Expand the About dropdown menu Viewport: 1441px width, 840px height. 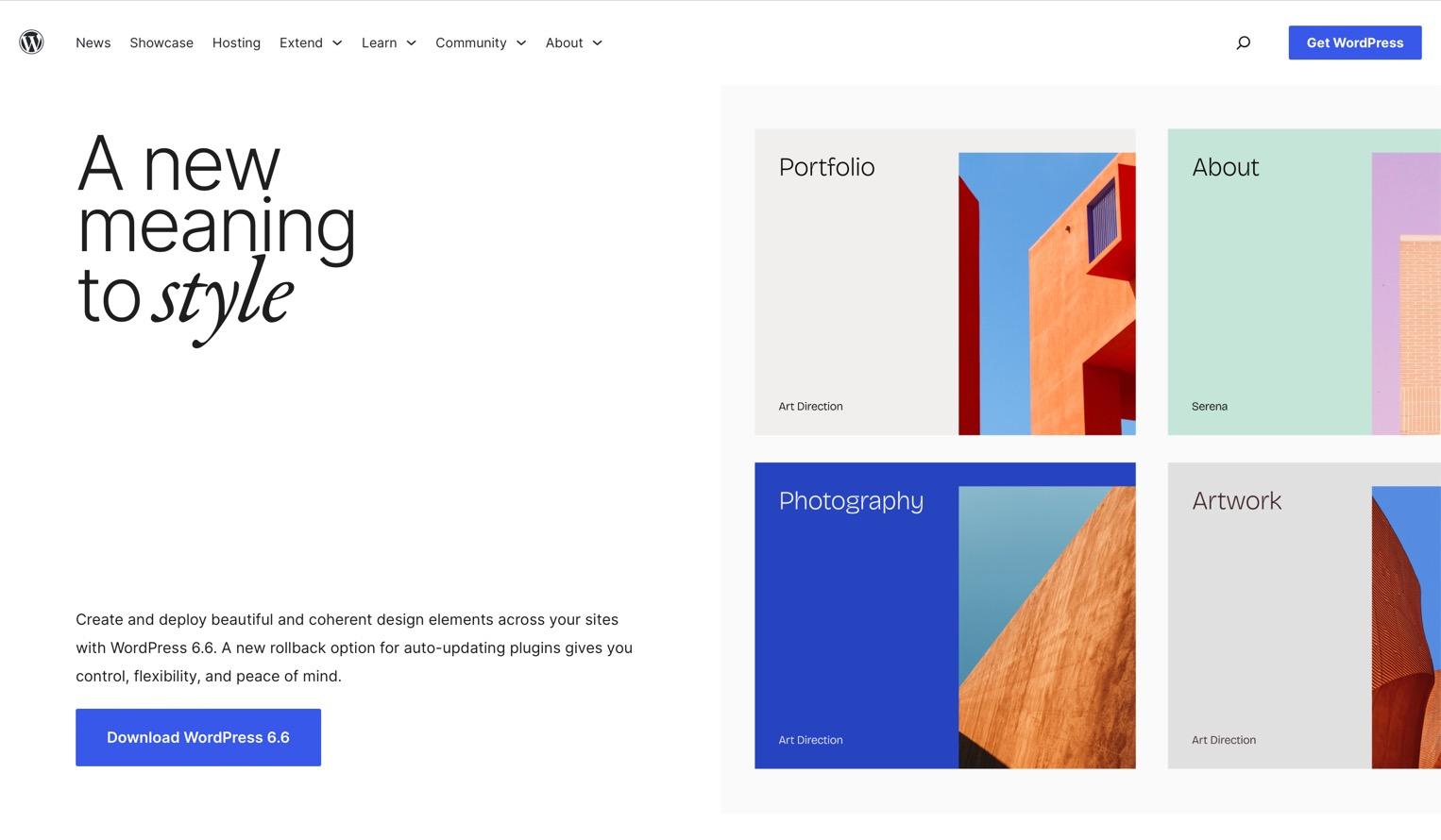pyautogui.click(x=574, y=42)
